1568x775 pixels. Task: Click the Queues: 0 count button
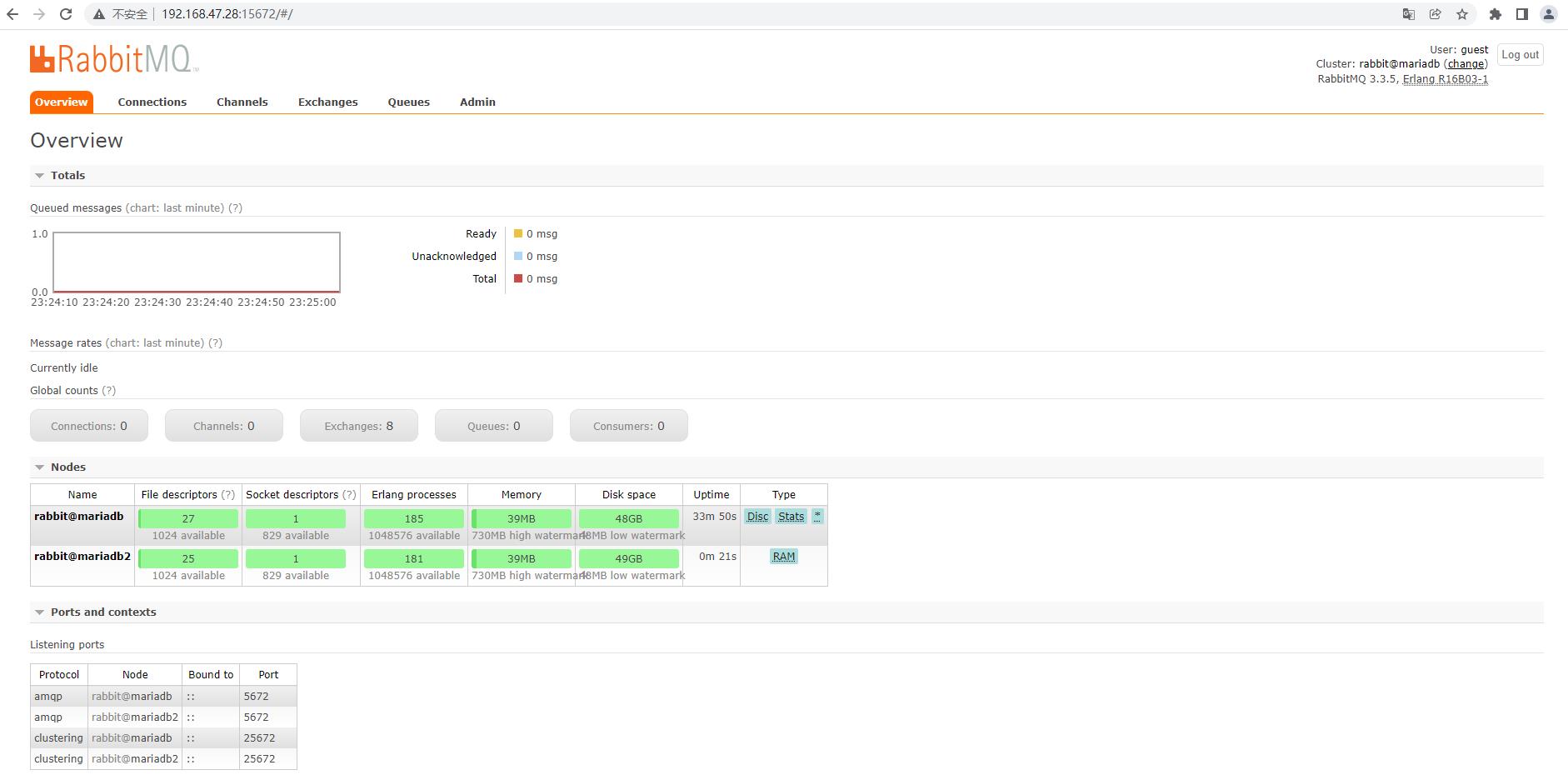494,426
